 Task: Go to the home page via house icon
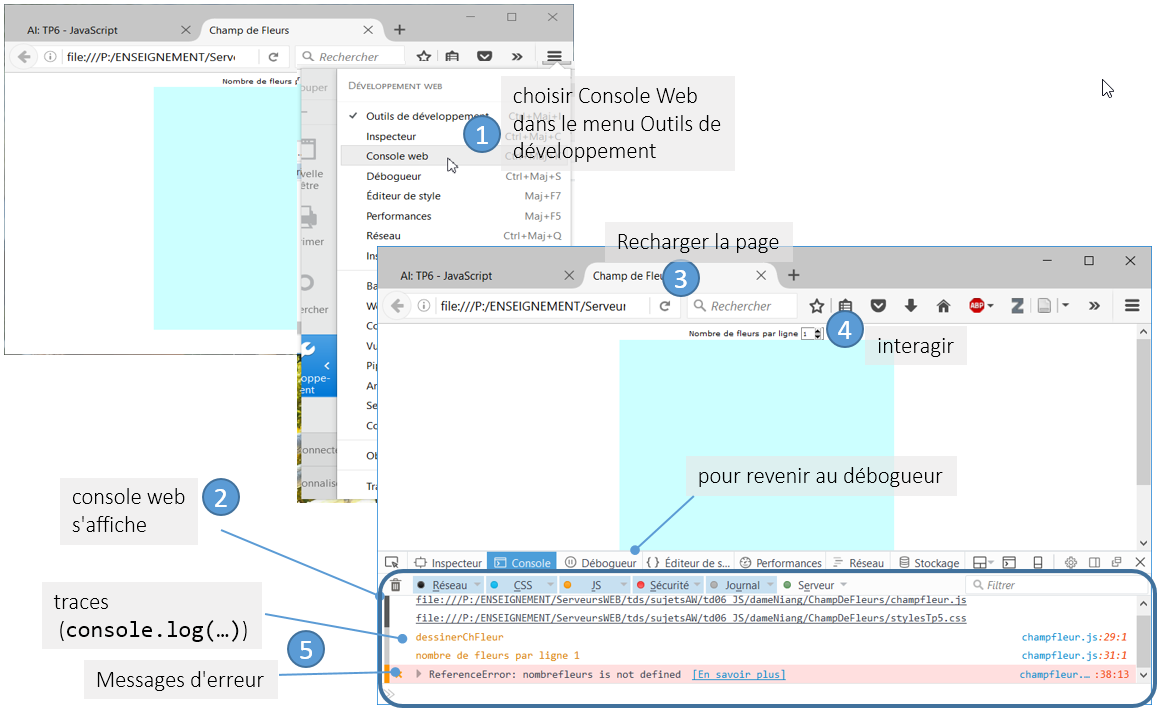943,306
